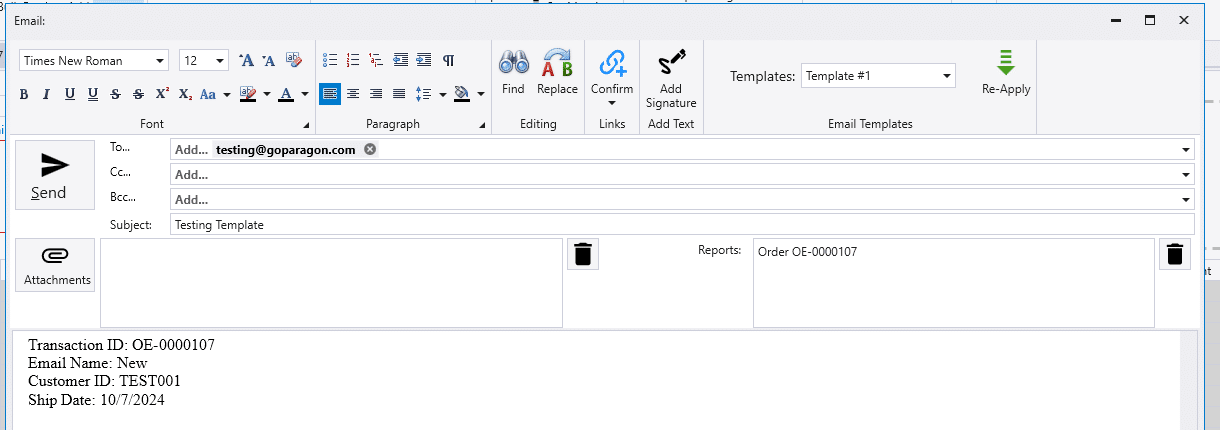
Task: Select Justify alignment
Action: (x=399, y=94)
